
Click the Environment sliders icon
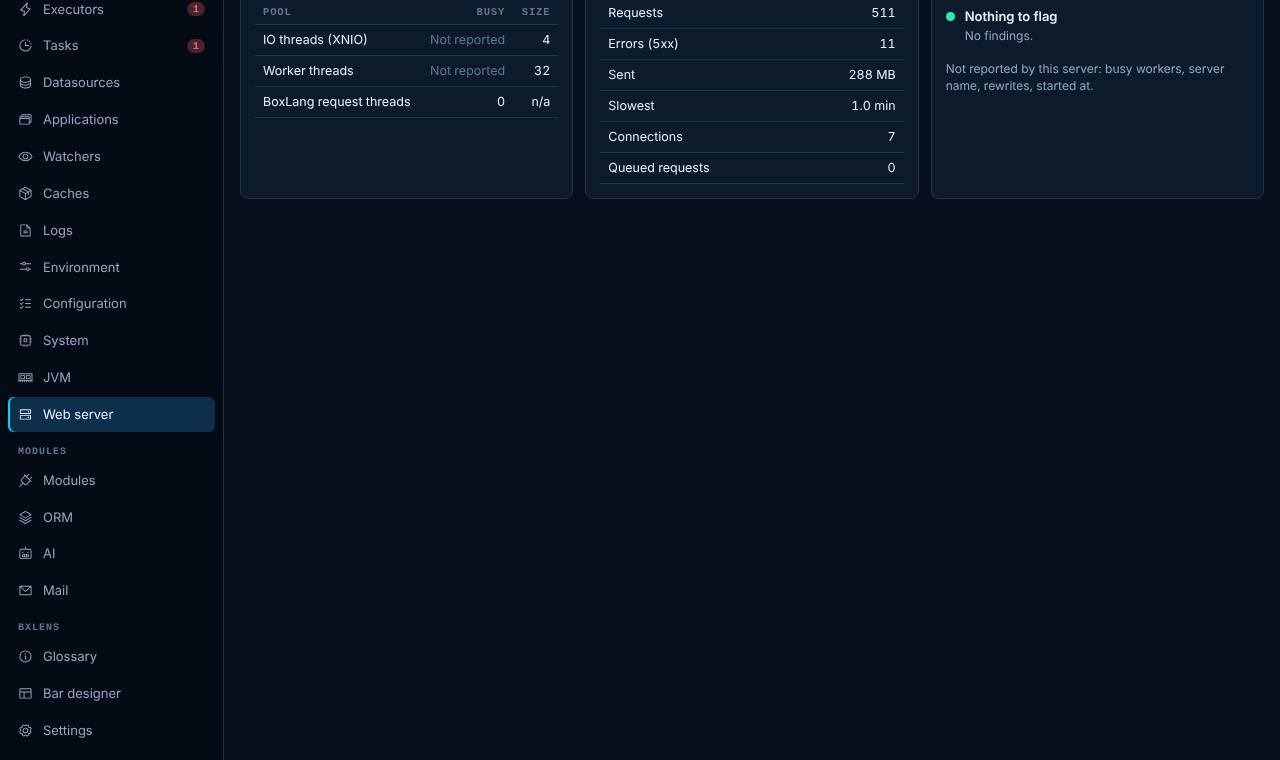26,268
